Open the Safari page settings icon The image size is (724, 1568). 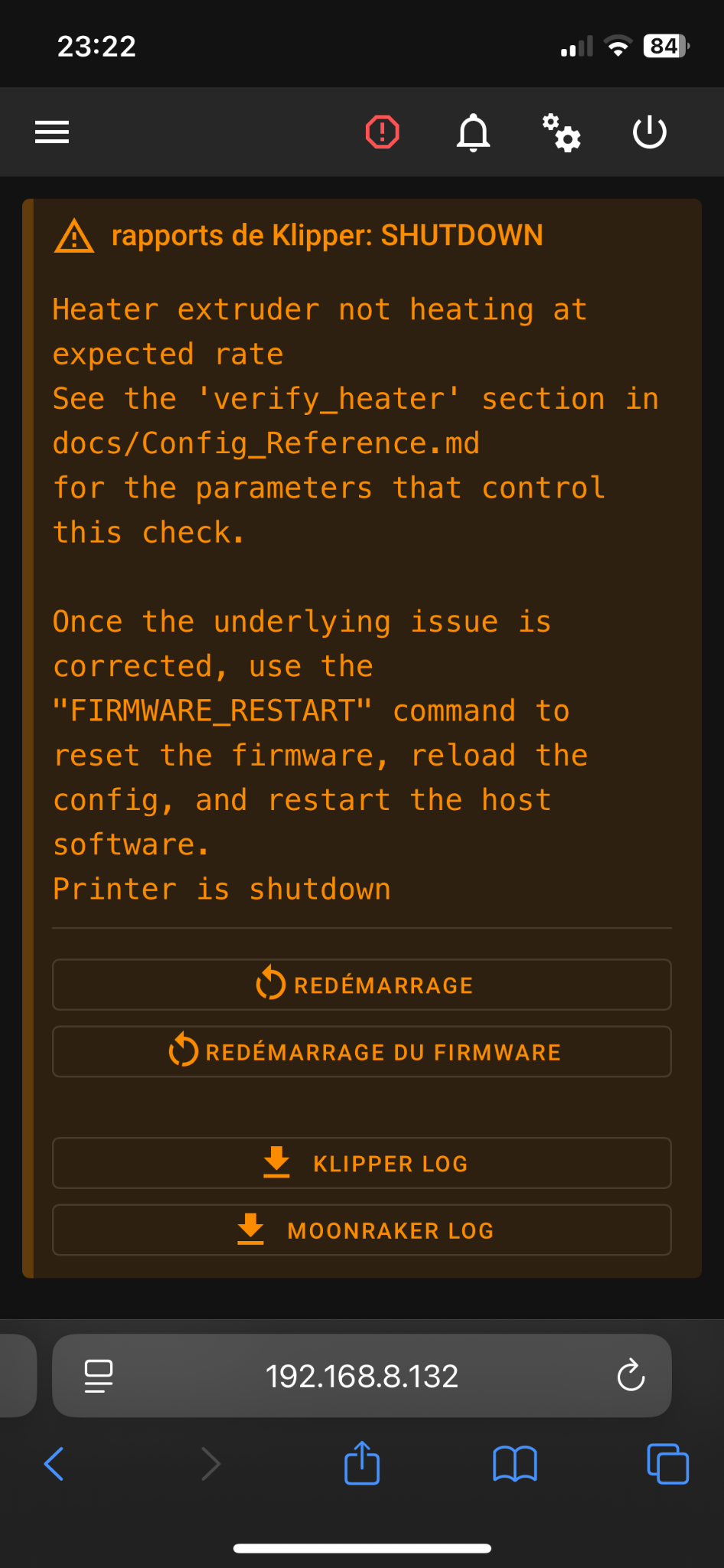[x=99, y=1376]
